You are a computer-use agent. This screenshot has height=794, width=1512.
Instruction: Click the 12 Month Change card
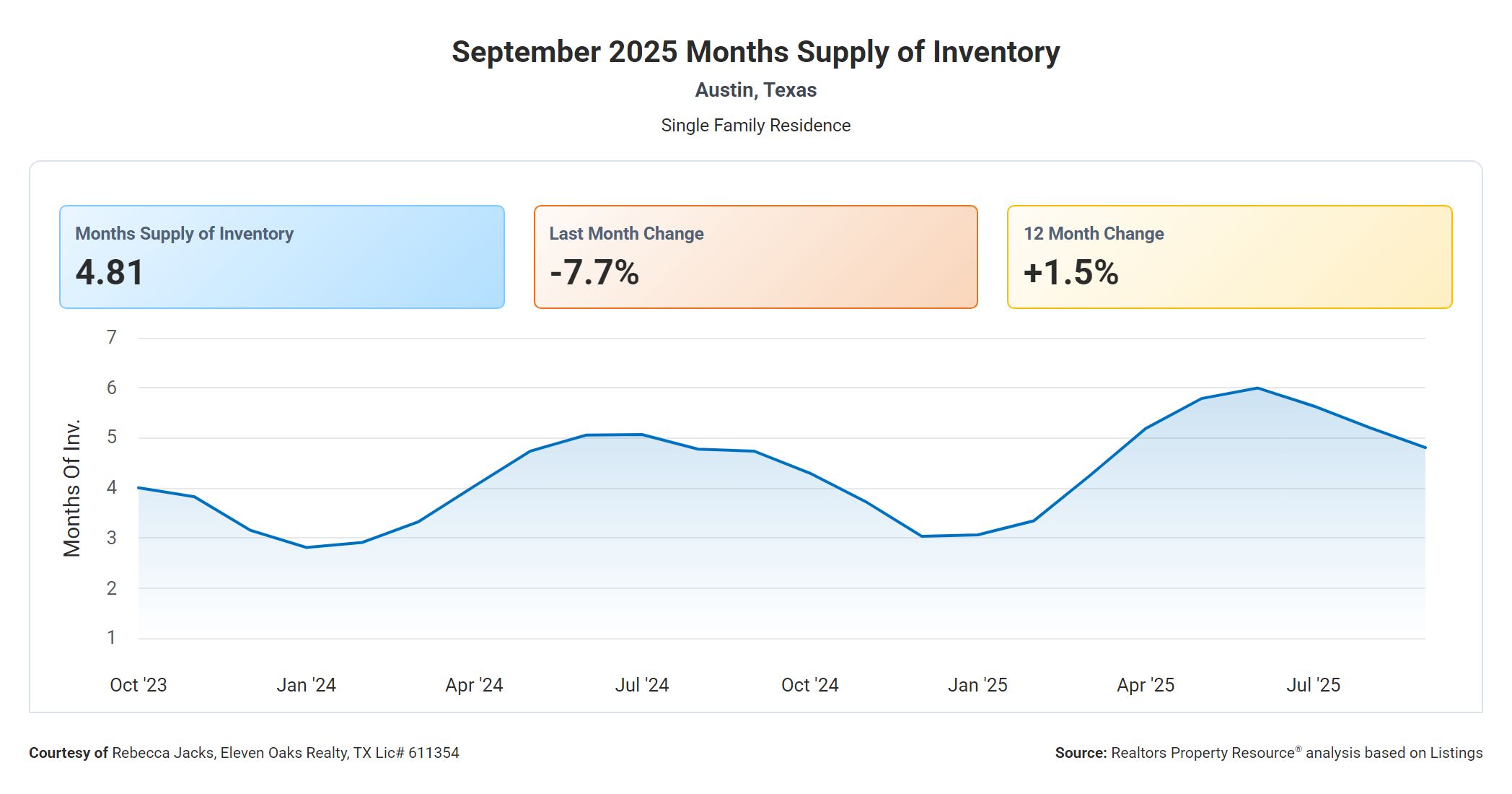pyautogui.click(x=1229, y=257)
